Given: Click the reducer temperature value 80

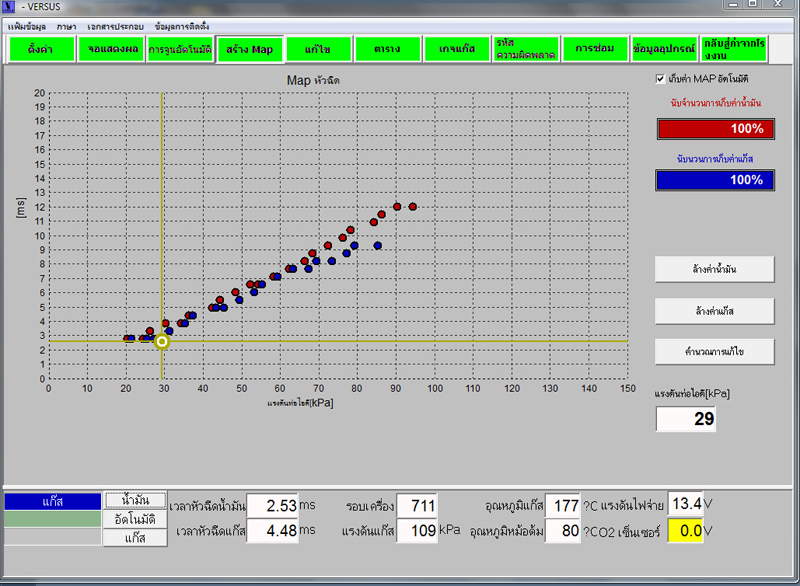Looking at the screenshot, I should (563, 530).
